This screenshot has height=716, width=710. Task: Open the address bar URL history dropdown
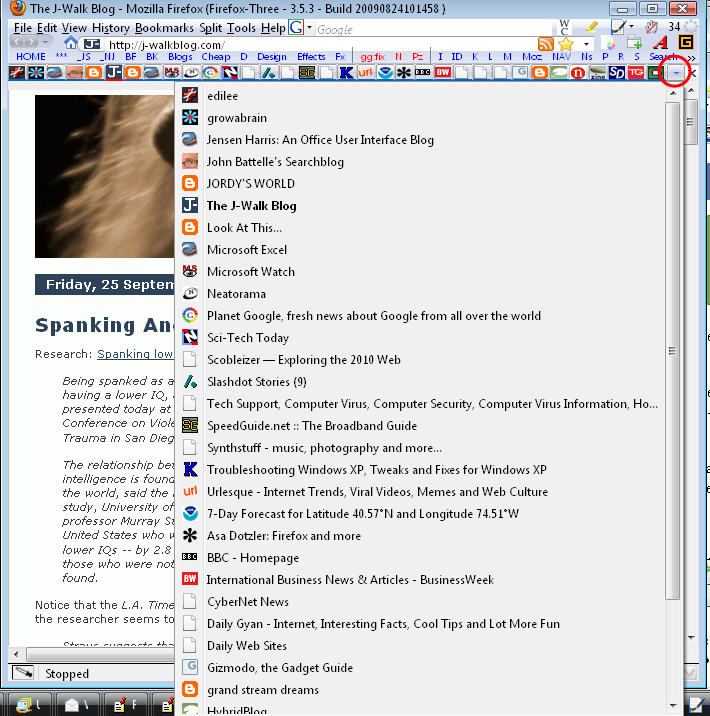tap(586, 44)
